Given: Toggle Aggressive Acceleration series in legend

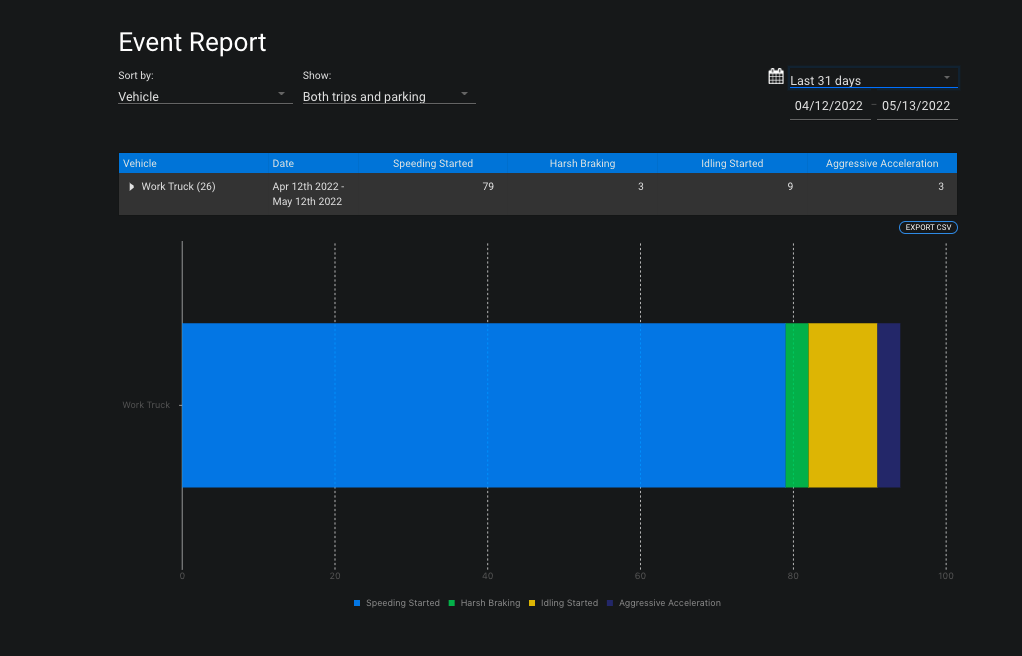Looking at the screenshot, I should (x=664, y=604).
